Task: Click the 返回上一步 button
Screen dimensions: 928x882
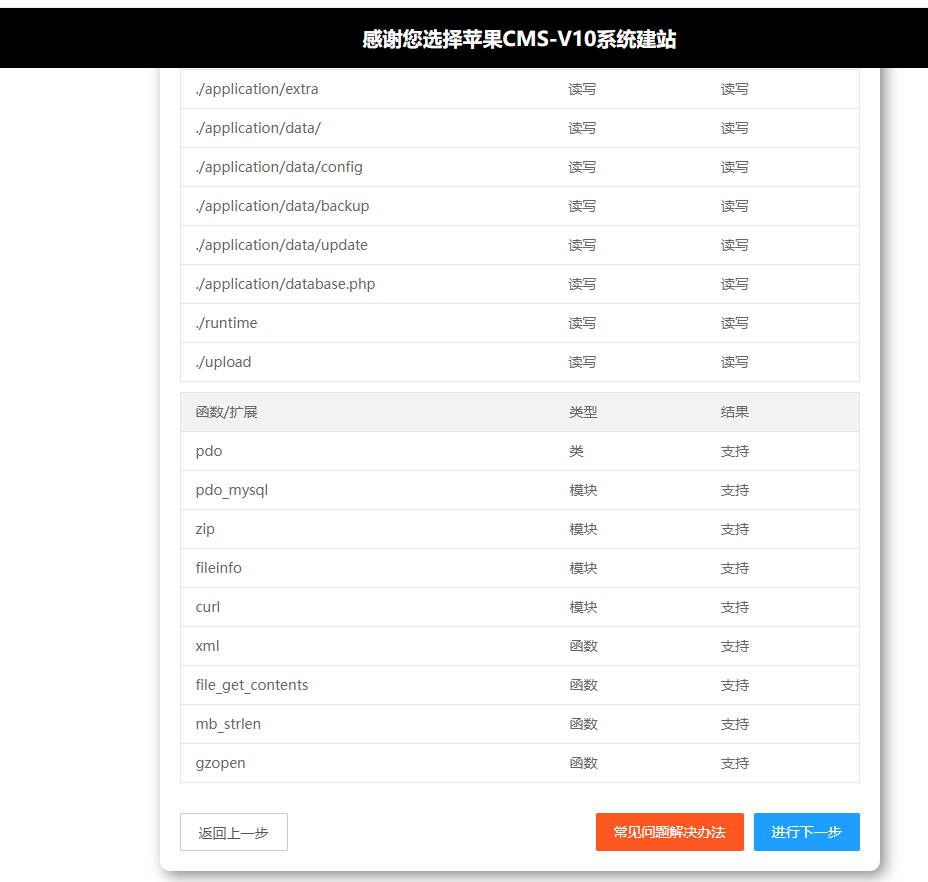Action: pos(234,832)
